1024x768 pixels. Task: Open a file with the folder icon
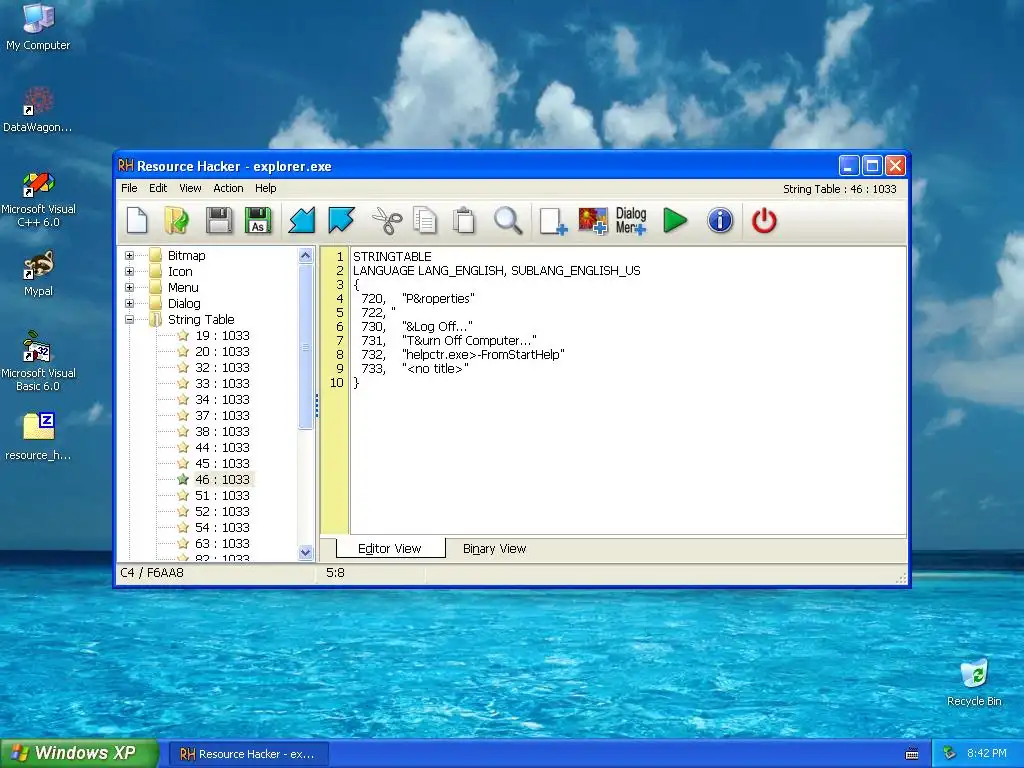(176, 221)
